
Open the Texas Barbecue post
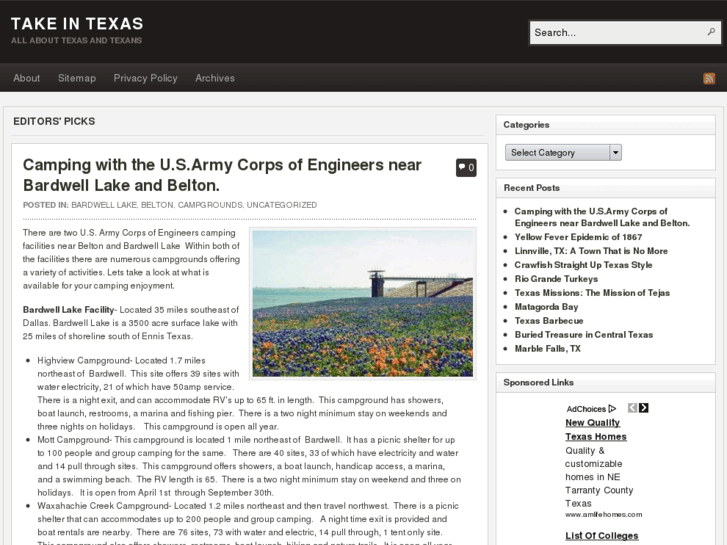pos(549,321)
